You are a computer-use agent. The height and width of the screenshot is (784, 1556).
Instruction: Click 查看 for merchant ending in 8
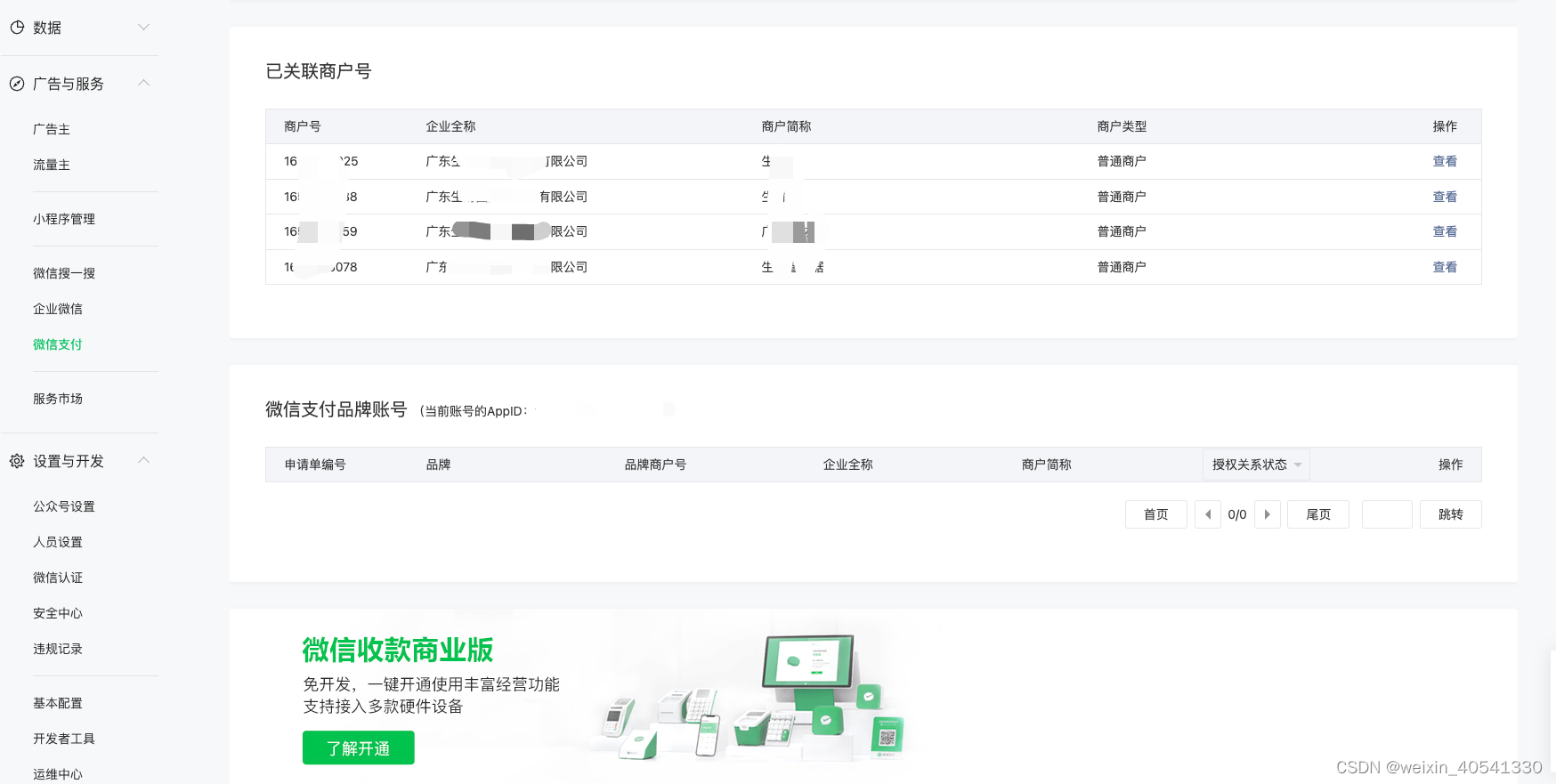[x=1445, y=197]
